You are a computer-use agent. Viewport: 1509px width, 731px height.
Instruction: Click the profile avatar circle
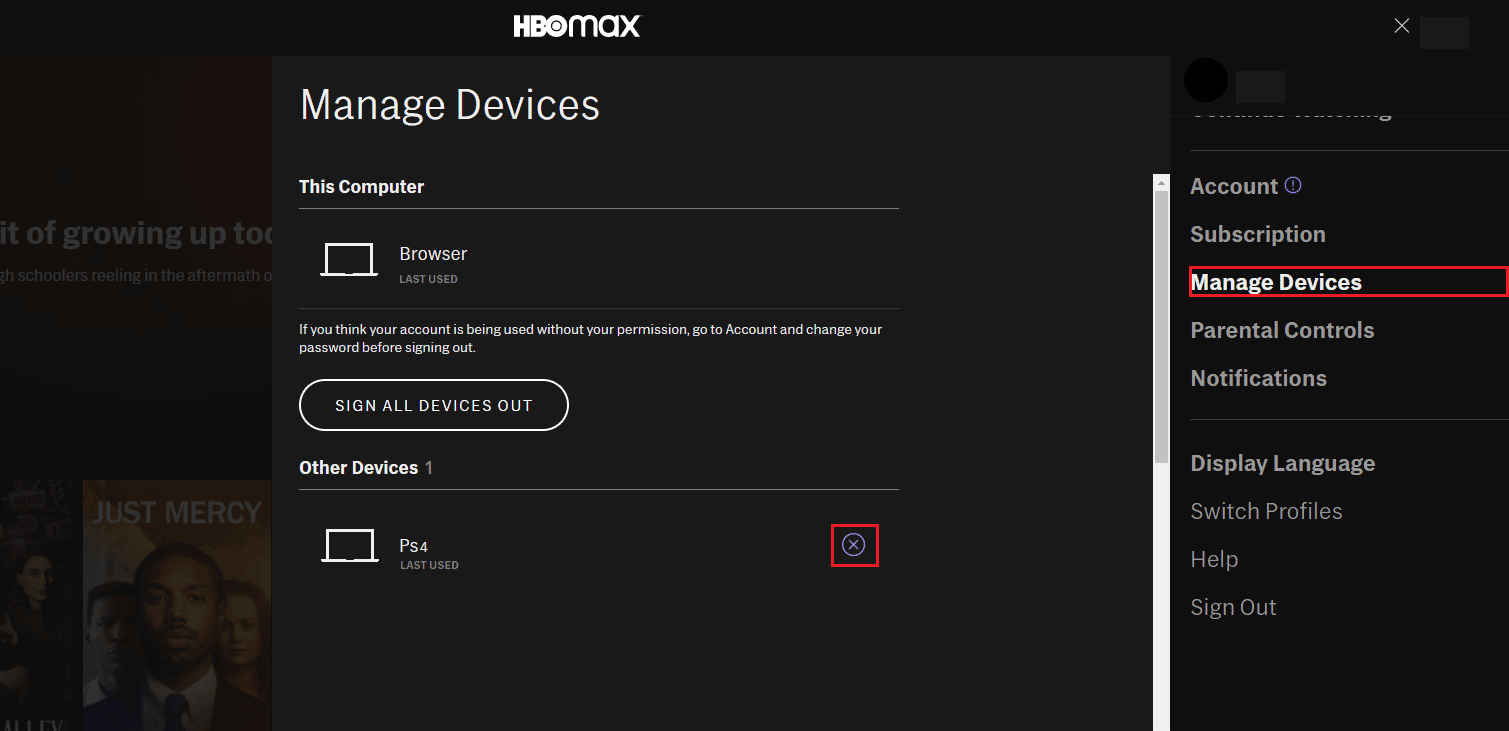coord(1206,80)
